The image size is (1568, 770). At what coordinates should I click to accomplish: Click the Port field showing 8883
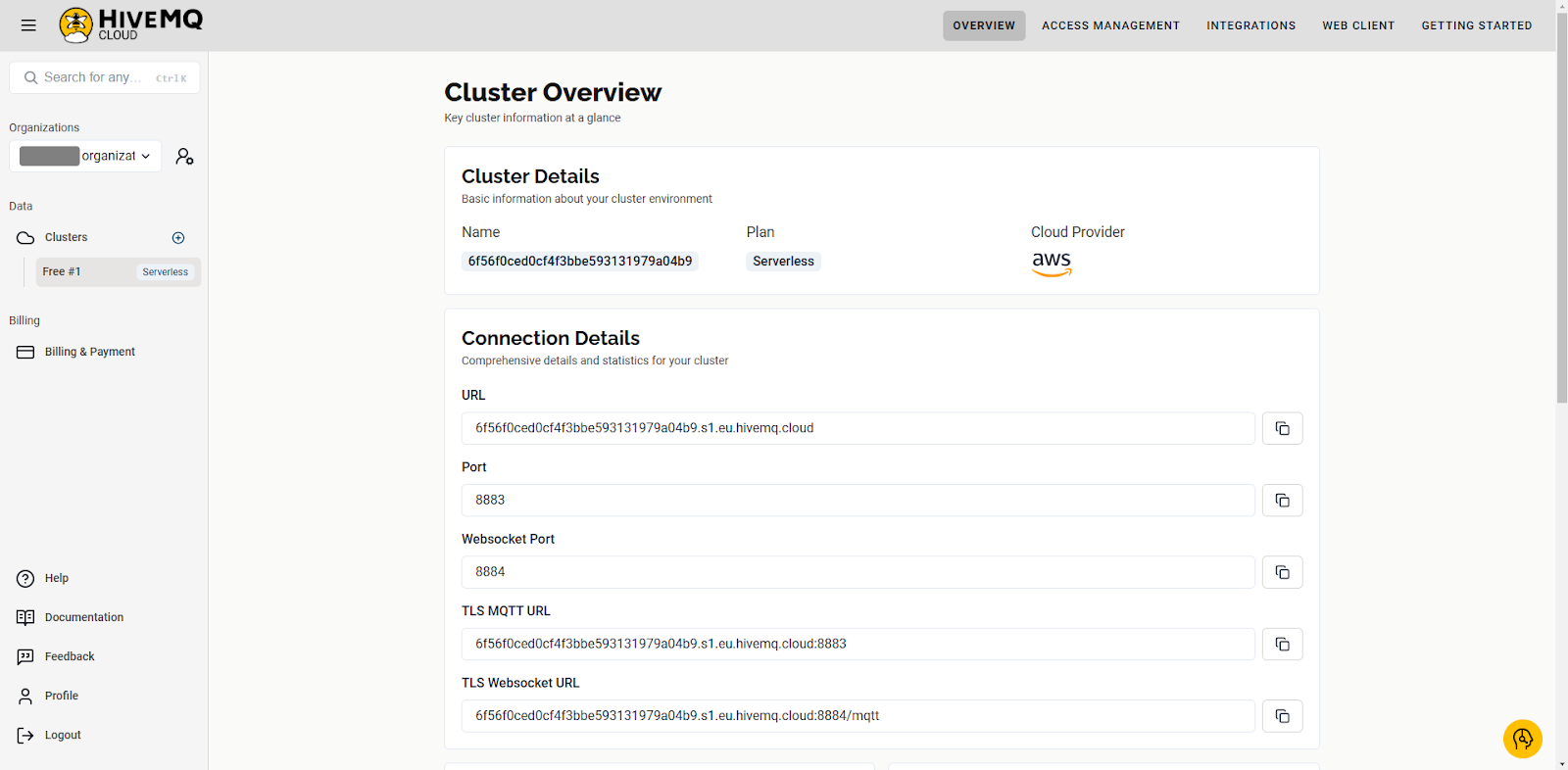(857, 501)
